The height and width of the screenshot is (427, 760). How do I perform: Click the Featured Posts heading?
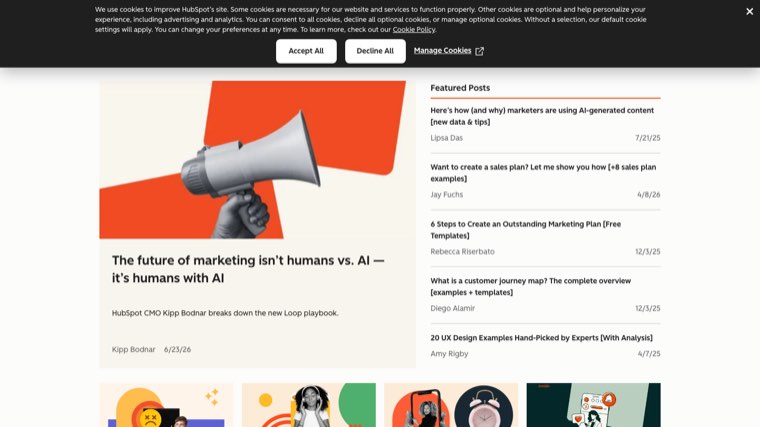[x=460, y=88]
